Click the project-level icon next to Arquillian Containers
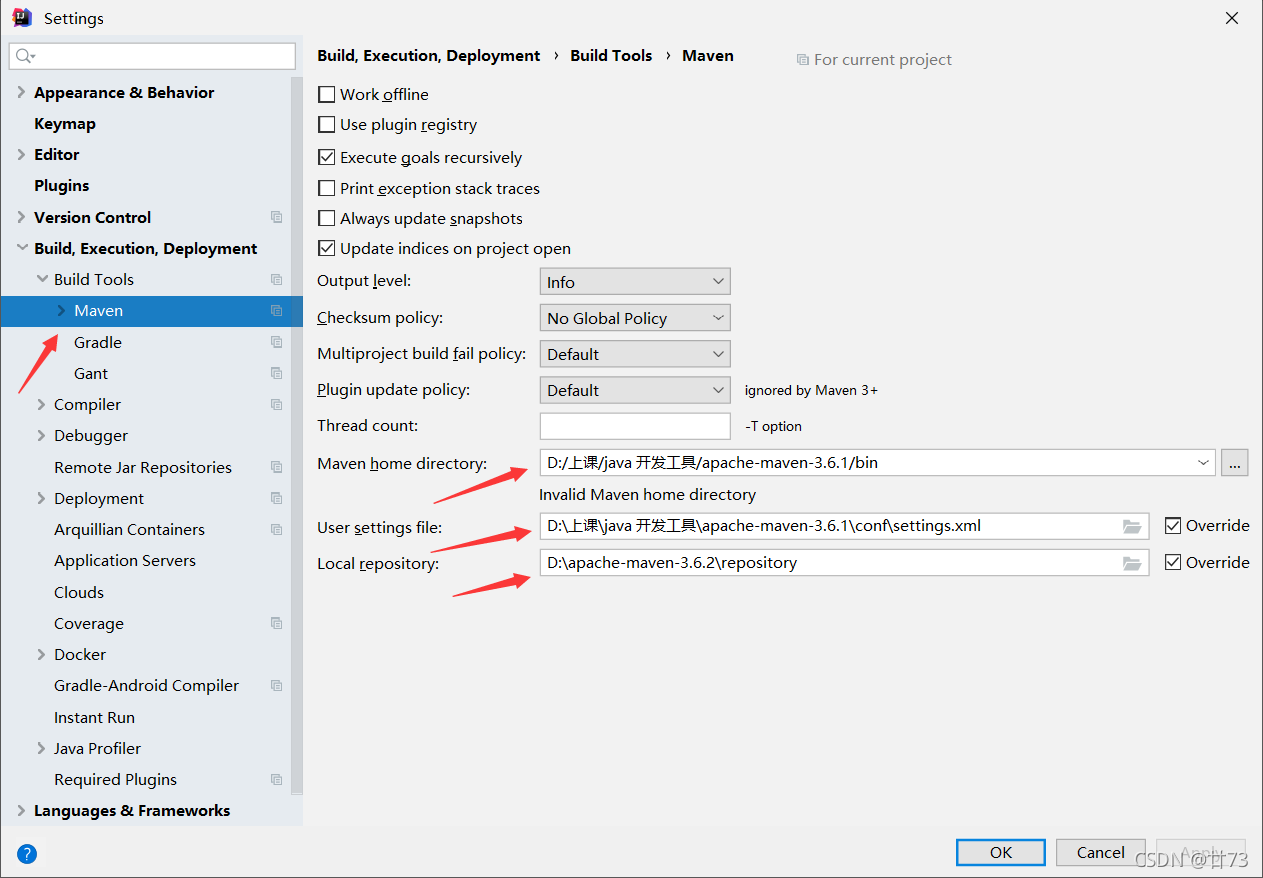 [x=277, y=530]
